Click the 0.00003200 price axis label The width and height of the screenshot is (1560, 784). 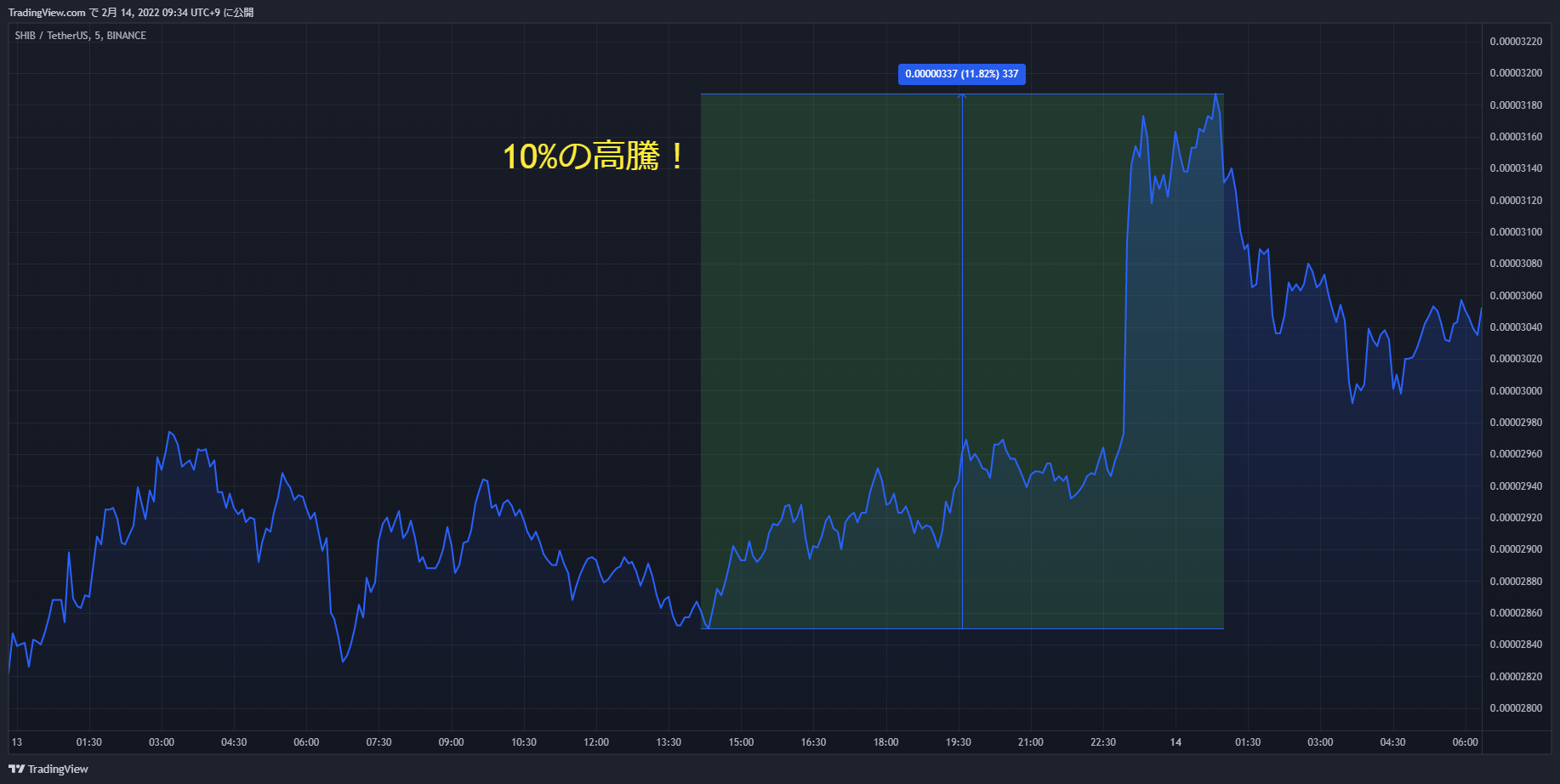coord(1516,73)
